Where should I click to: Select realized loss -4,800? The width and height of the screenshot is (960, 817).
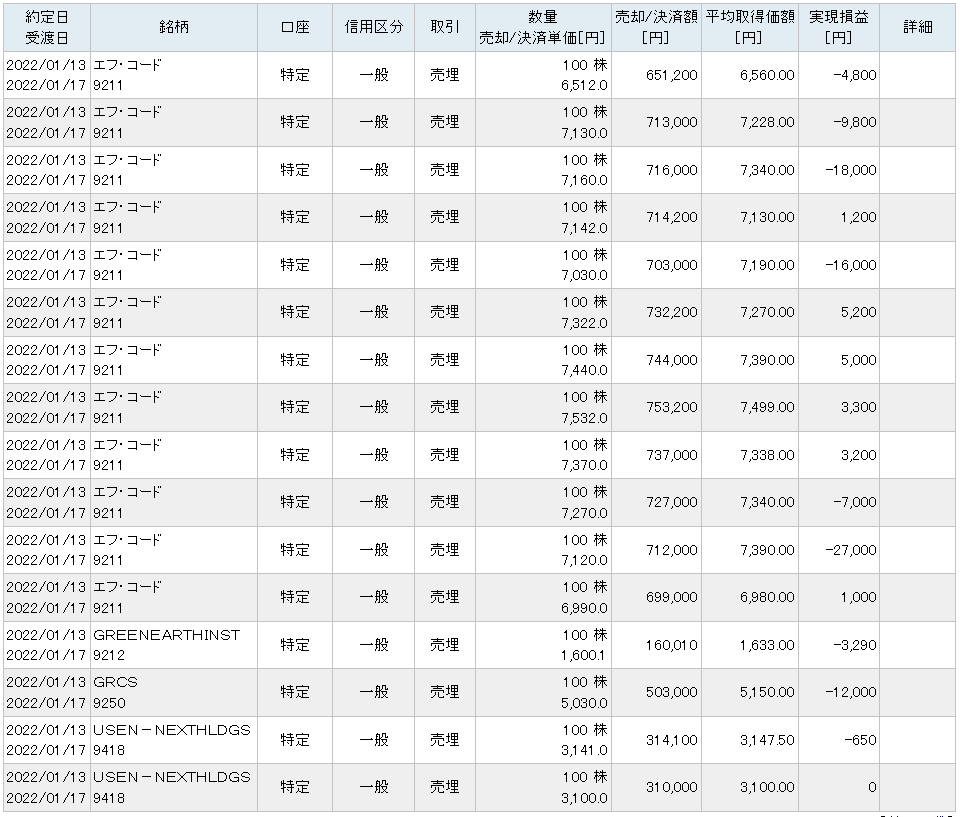855,75
